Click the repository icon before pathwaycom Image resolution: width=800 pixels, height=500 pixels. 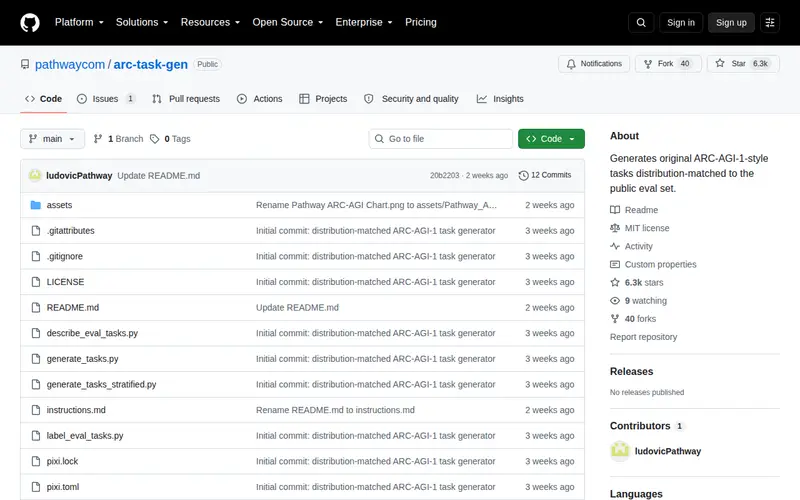(25, 64)
